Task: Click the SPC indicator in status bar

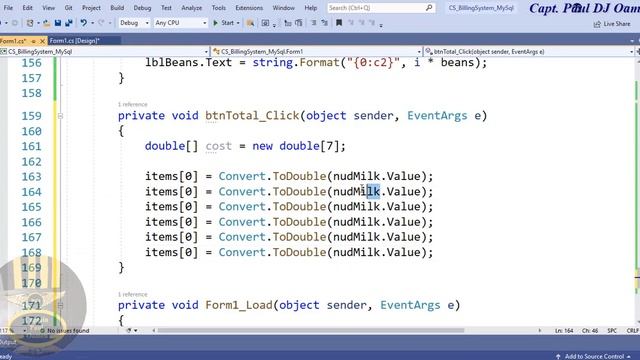Action: (x=612, y=331)
